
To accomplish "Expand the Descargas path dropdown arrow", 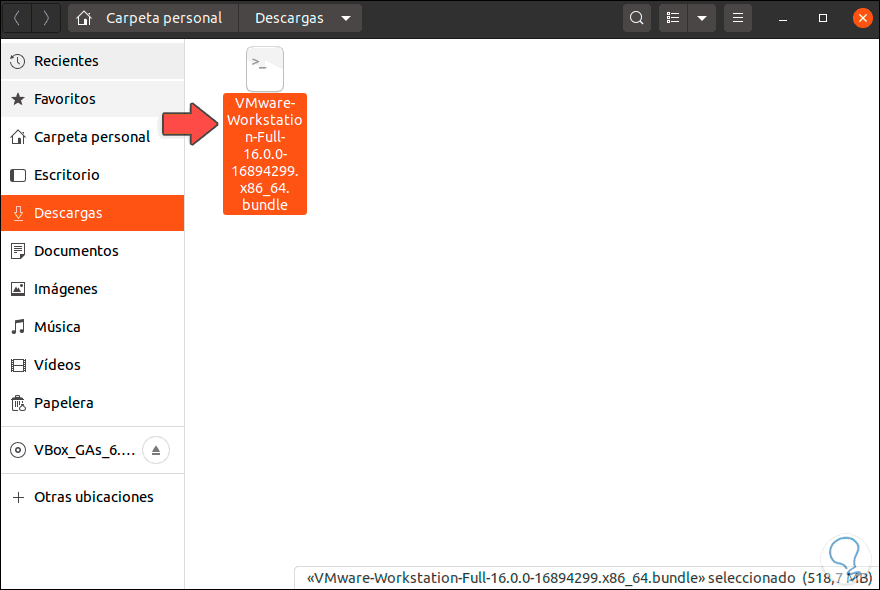I will (x=346, y=19).
